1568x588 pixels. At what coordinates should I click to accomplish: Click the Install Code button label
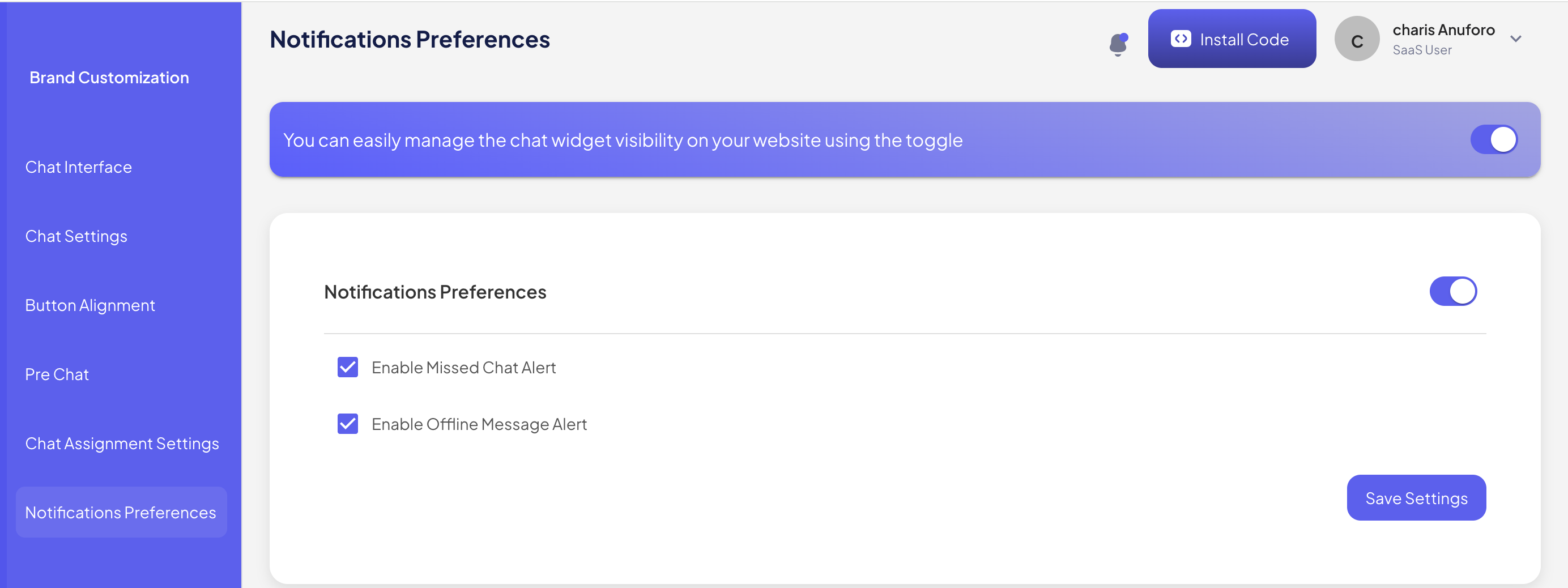pos(1244,40)
